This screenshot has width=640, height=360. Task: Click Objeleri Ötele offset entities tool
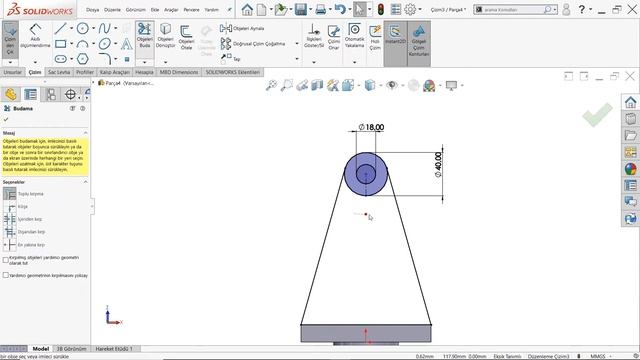[187, 38]
